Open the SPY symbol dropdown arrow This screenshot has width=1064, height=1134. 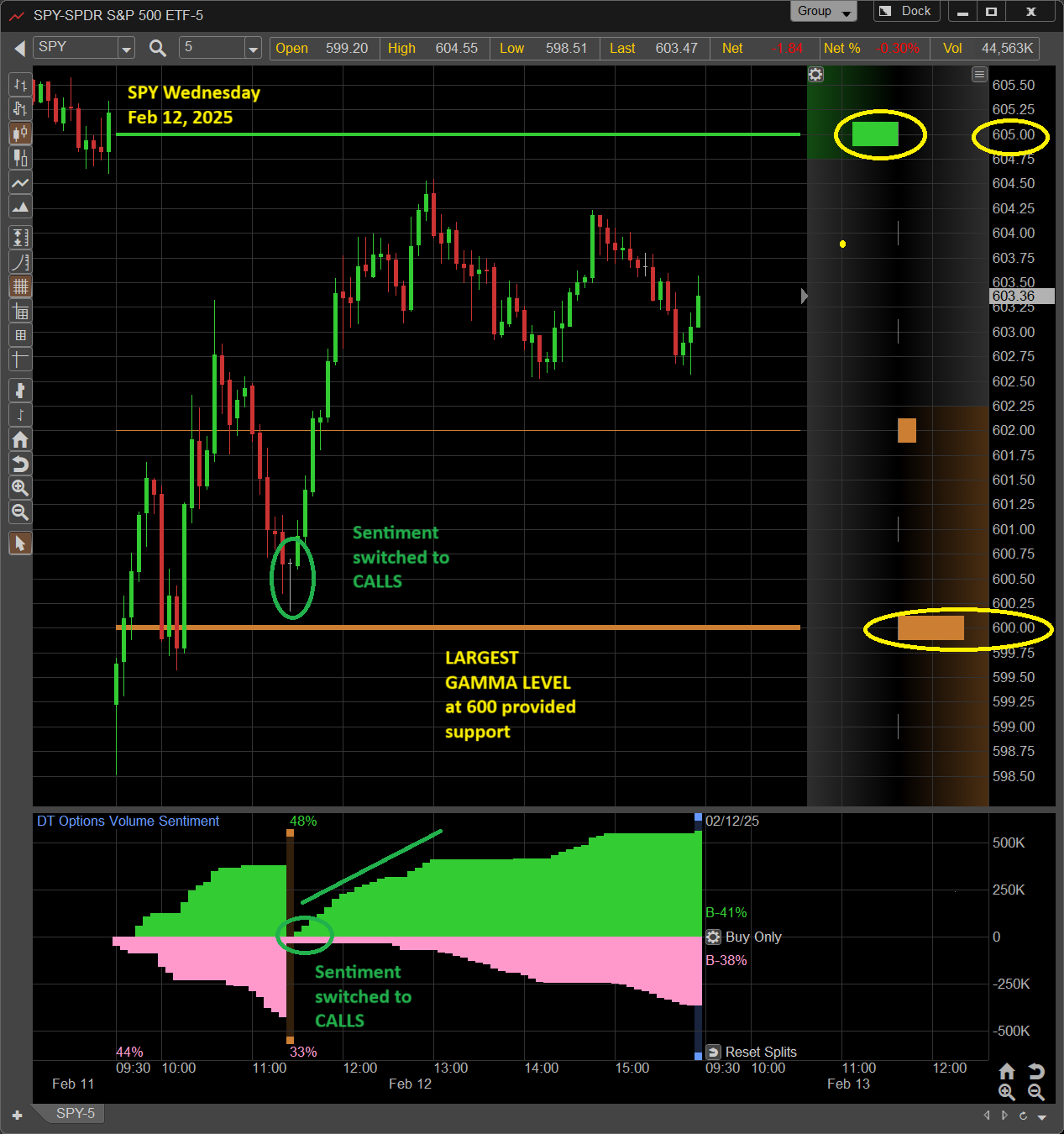(126, 49)
